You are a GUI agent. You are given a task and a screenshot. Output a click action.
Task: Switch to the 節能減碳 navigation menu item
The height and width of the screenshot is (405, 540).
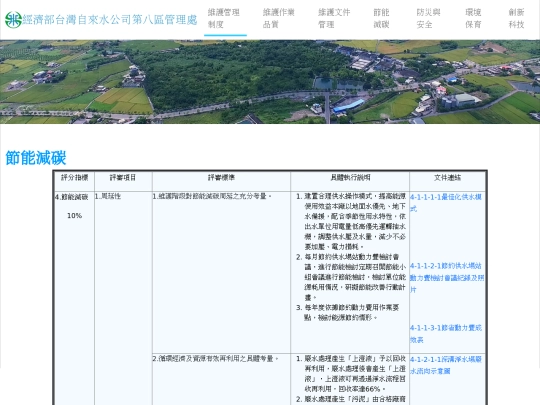pos(381,19)
